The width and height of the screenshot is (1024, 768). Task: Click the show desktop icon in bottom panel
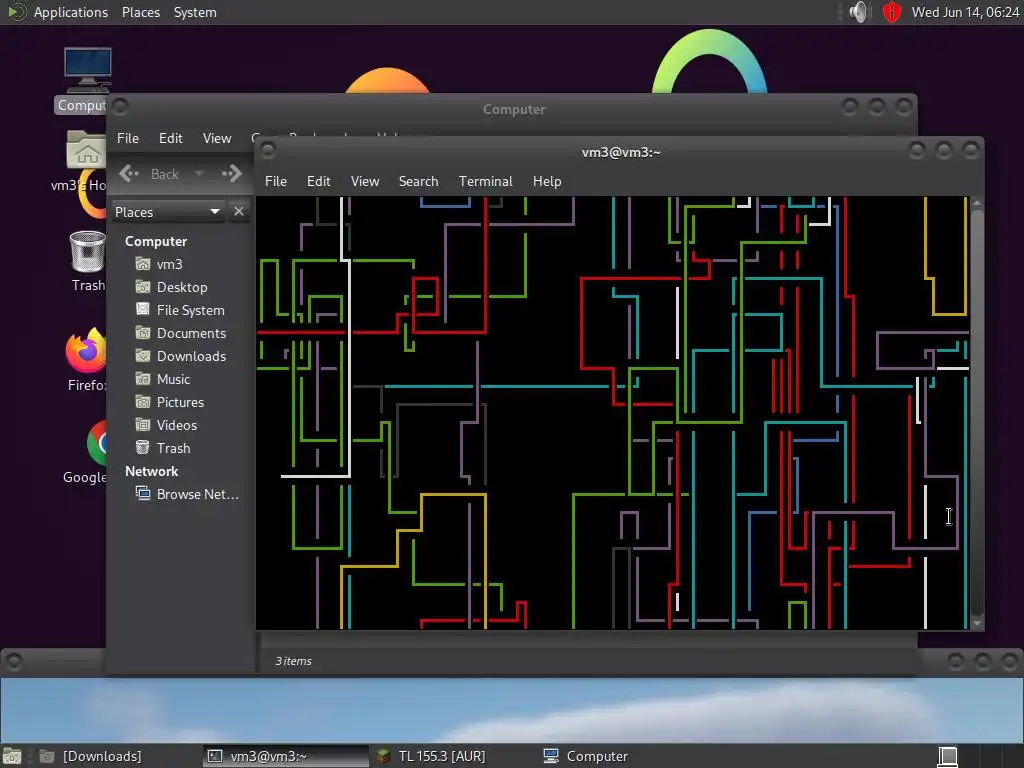(x=12, y=756)
